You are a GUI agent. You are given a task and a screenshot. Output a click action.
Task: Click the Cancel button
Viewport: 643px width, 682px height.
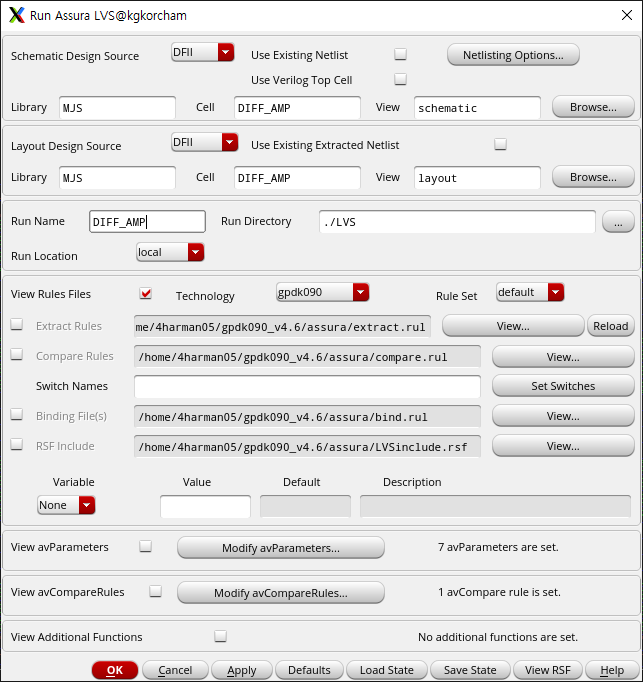click(x=175, y=670)
